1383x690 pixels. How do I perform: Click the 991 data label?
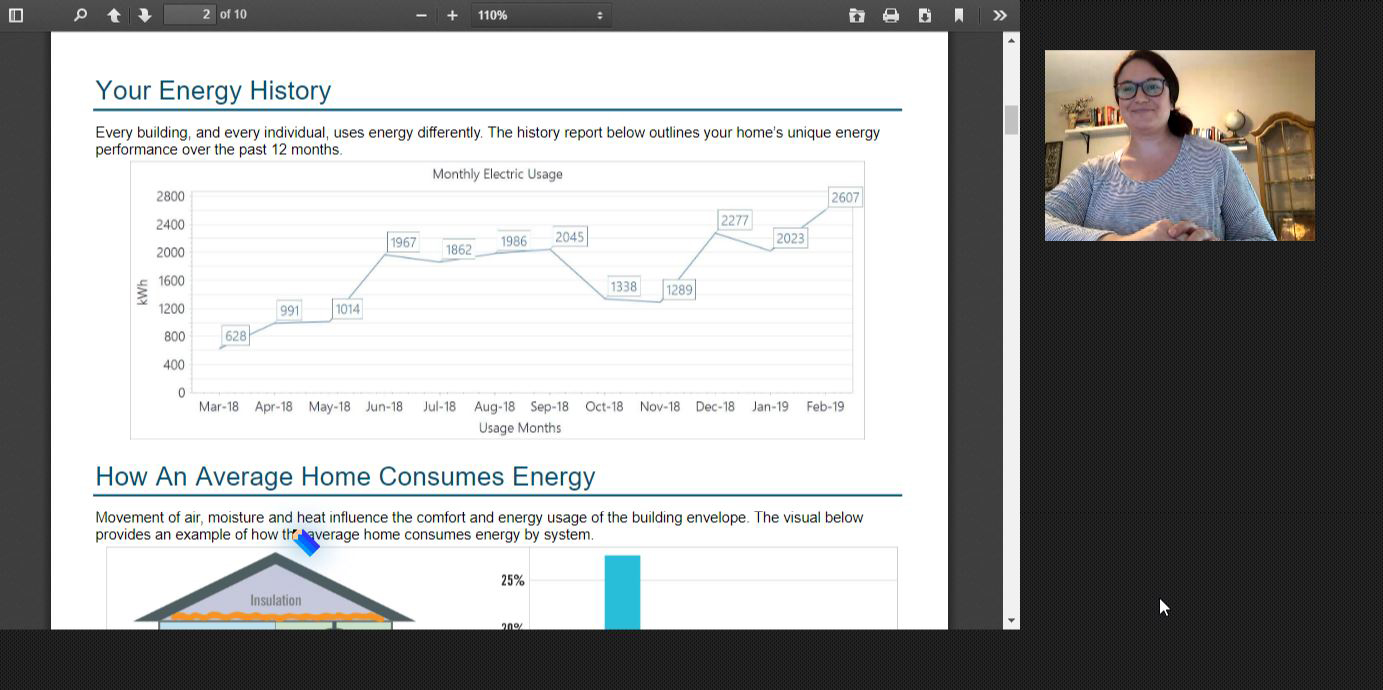[x=289, y=310]
